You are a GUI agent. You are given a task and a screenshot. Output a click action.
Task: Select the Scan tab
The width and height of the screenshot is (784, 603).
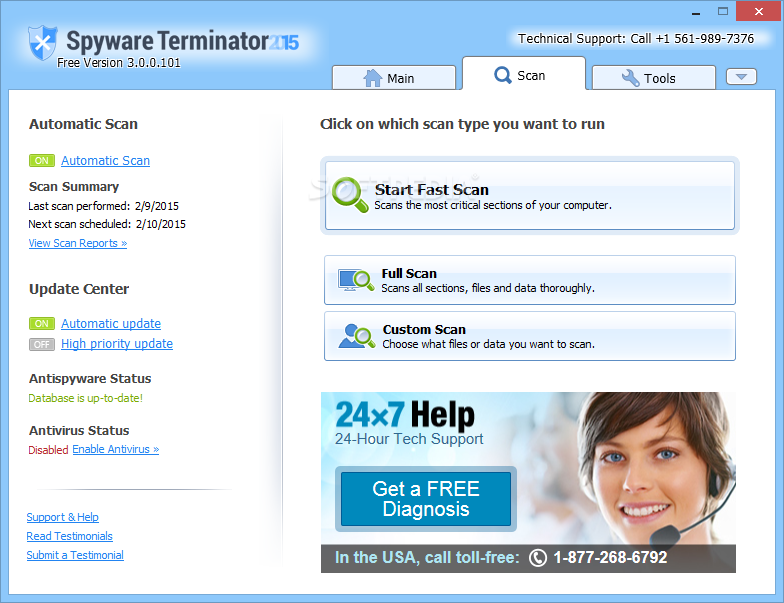tap(524, 74)
